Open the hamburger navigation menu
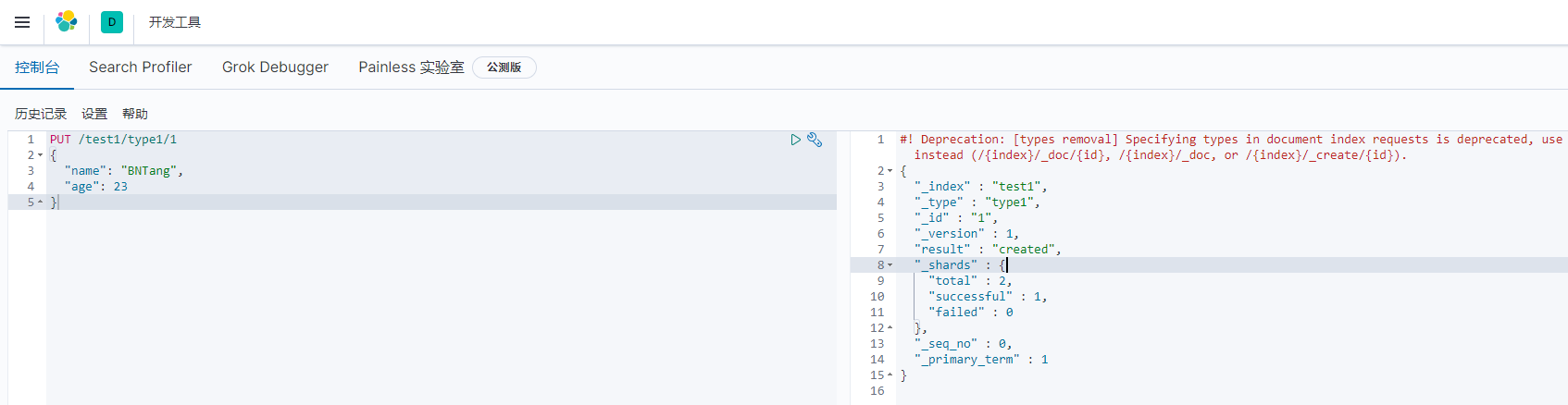This screenshot has height=405, width=1568. [x=22, y=22]
